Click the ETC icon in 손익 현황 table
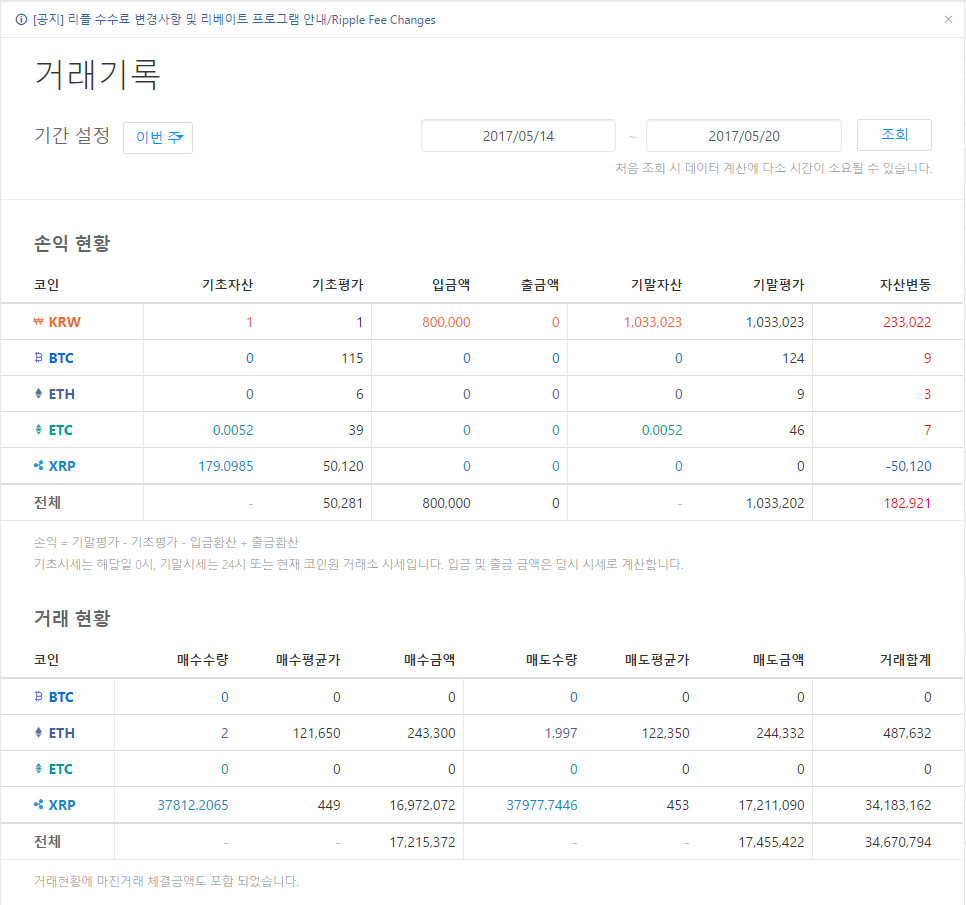The width and height of the screenshot is (966, 905). tap(38, 429)
